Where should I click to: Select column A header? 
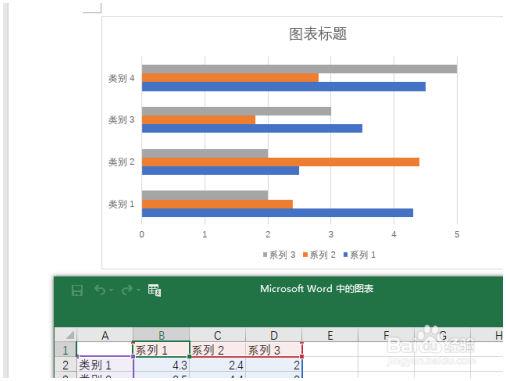click(x=105, y=335)
